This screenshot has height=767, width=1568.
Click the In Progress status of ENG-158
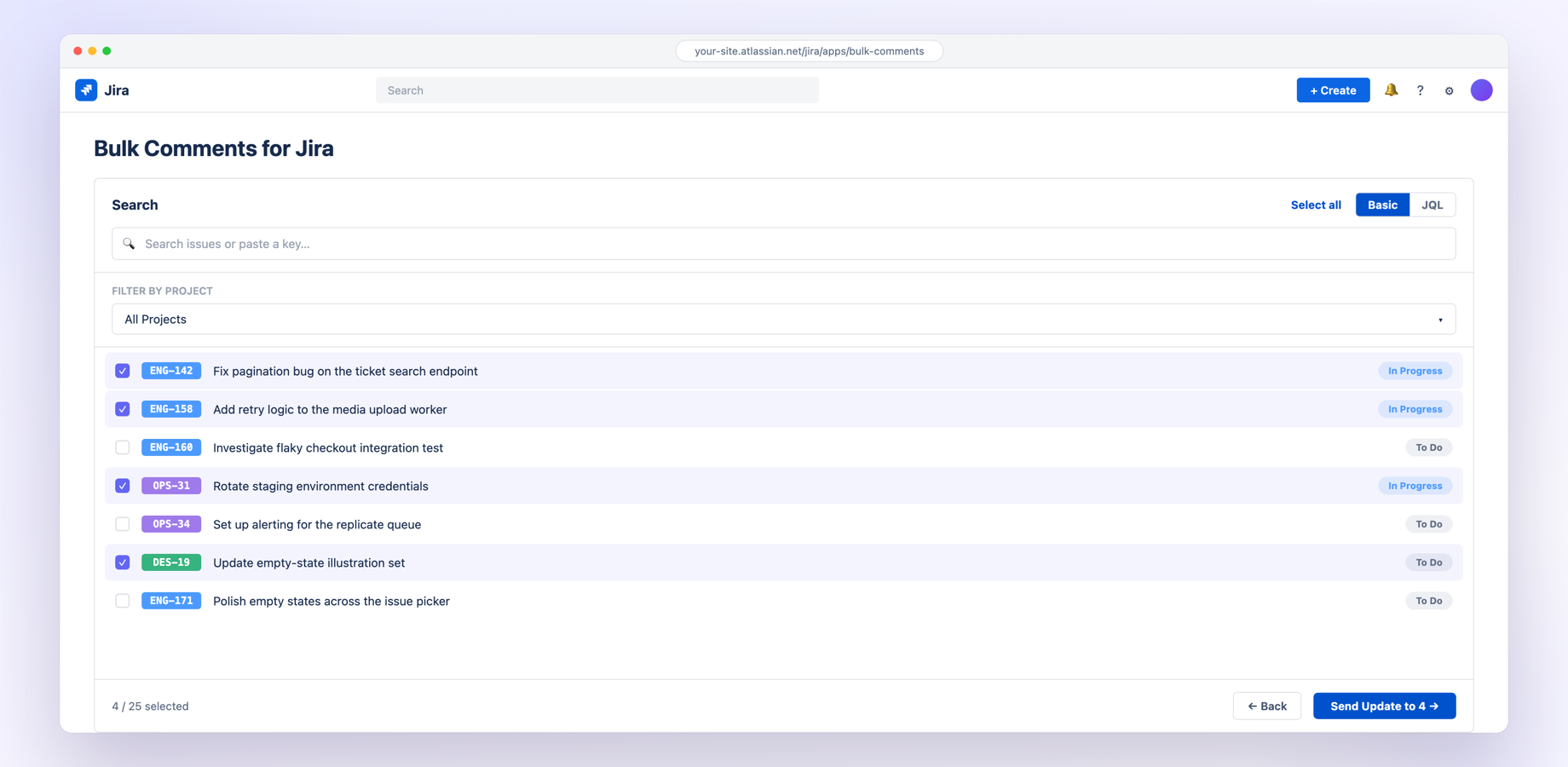coord(1415,409)
